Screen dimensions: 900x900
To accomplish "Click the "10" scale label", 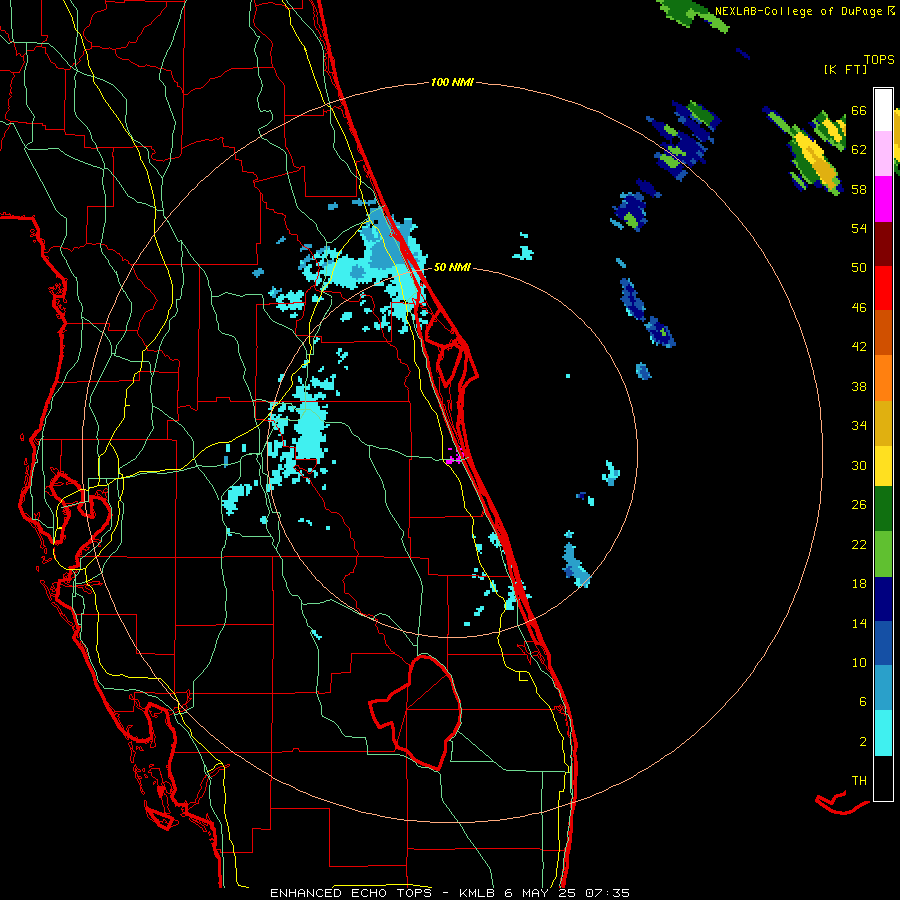I will point(859,662).
